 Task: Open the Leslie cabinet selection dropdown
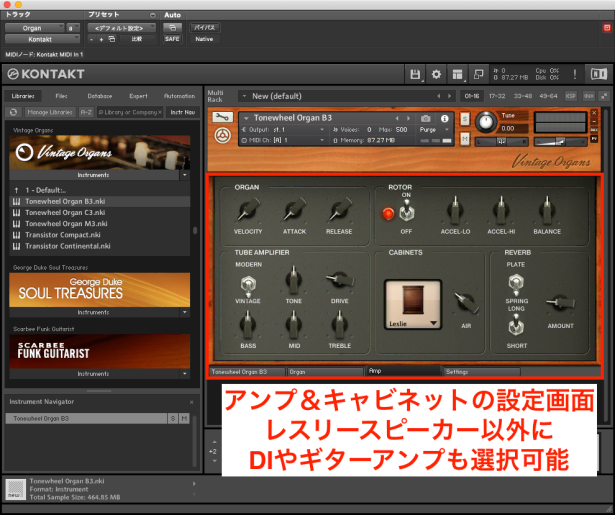pos(413,304)
